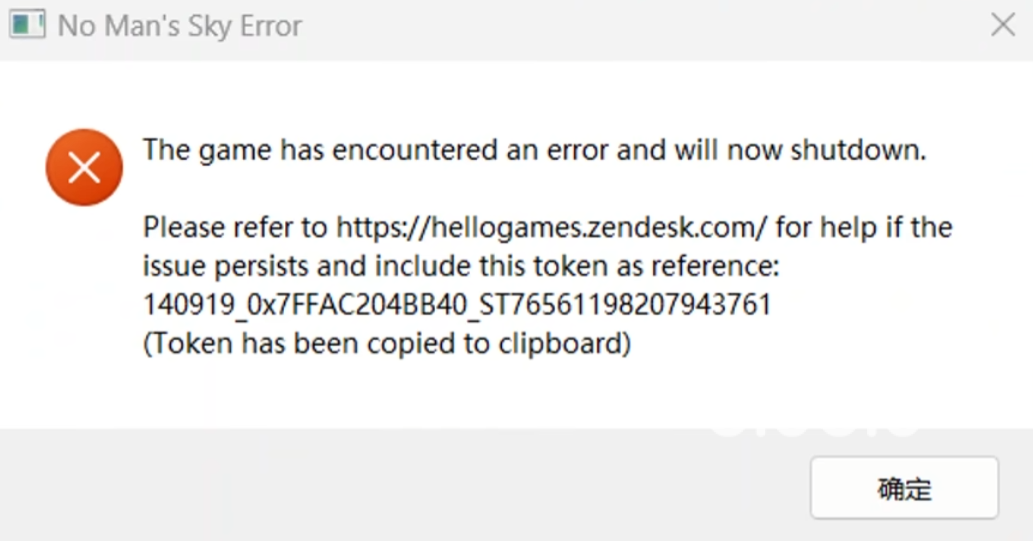Click the gray footer area left of 确定
Viewport: 1033px width, 541px height.
pos(400,487)
